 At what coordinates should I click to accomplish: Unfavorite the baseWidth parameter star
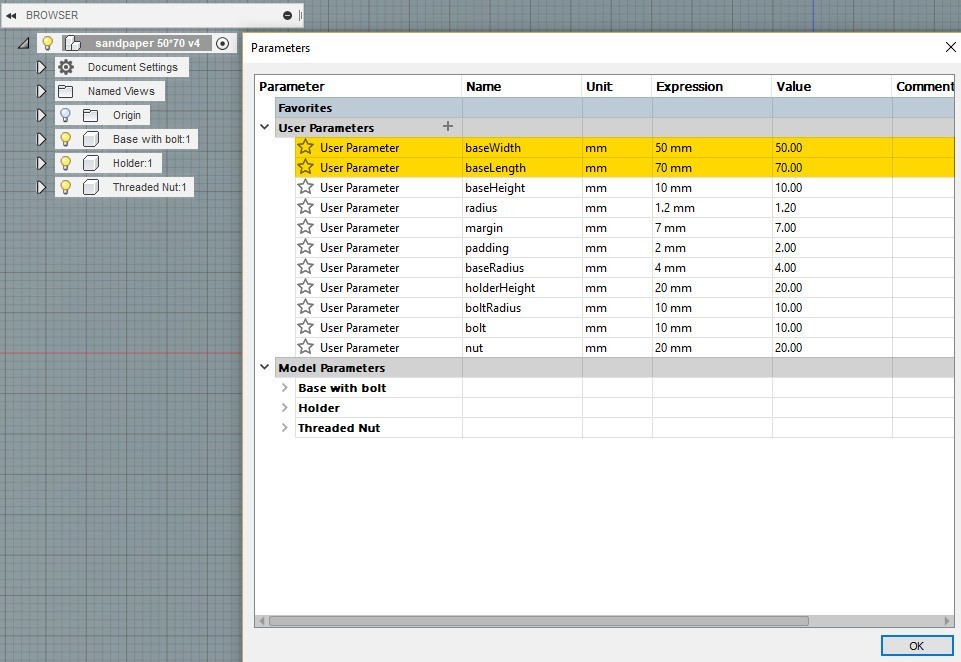click(306, 147)
